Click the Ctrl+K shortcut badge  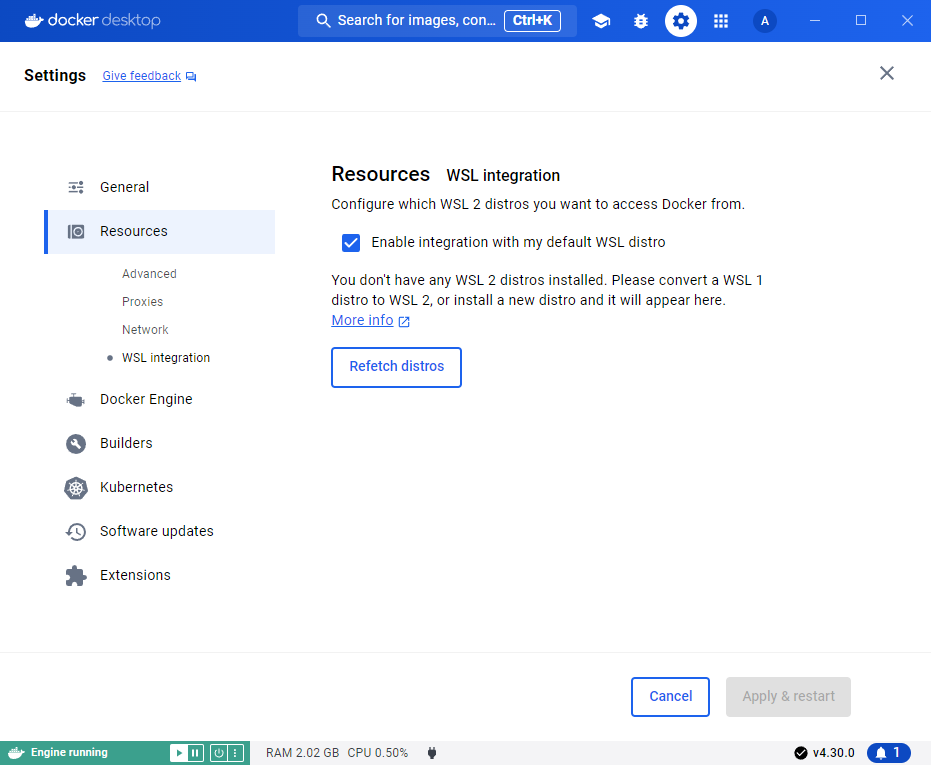(533, 21)
